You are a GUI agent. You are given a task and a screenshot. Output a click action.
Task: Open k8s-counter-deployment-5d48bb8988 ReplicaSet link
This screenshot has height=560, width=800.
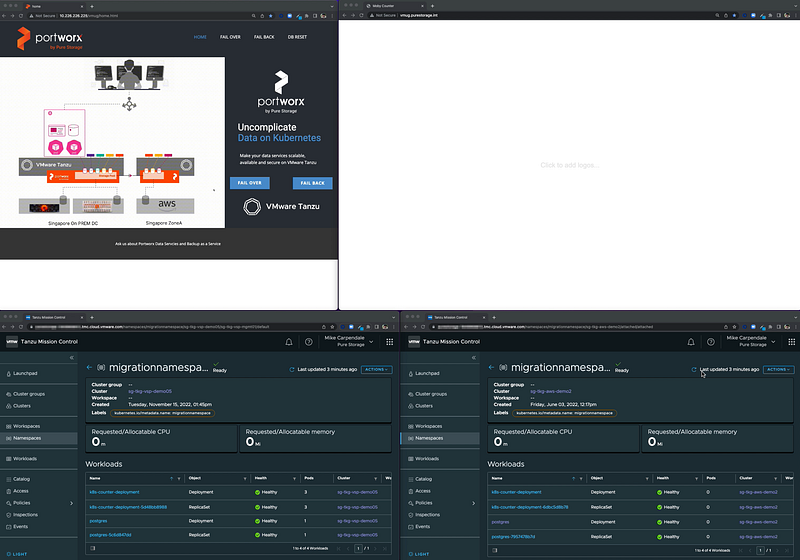click(128, 507)
